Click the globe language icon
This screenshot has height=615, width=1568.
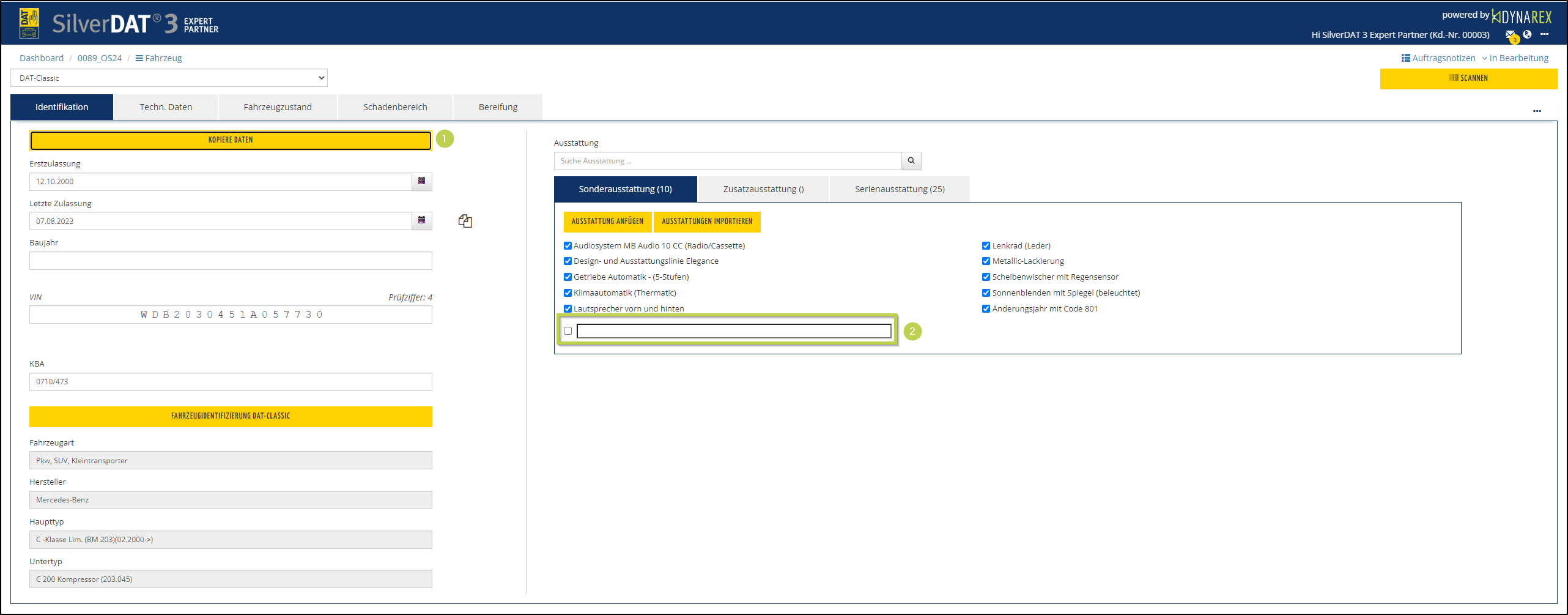1527,34
